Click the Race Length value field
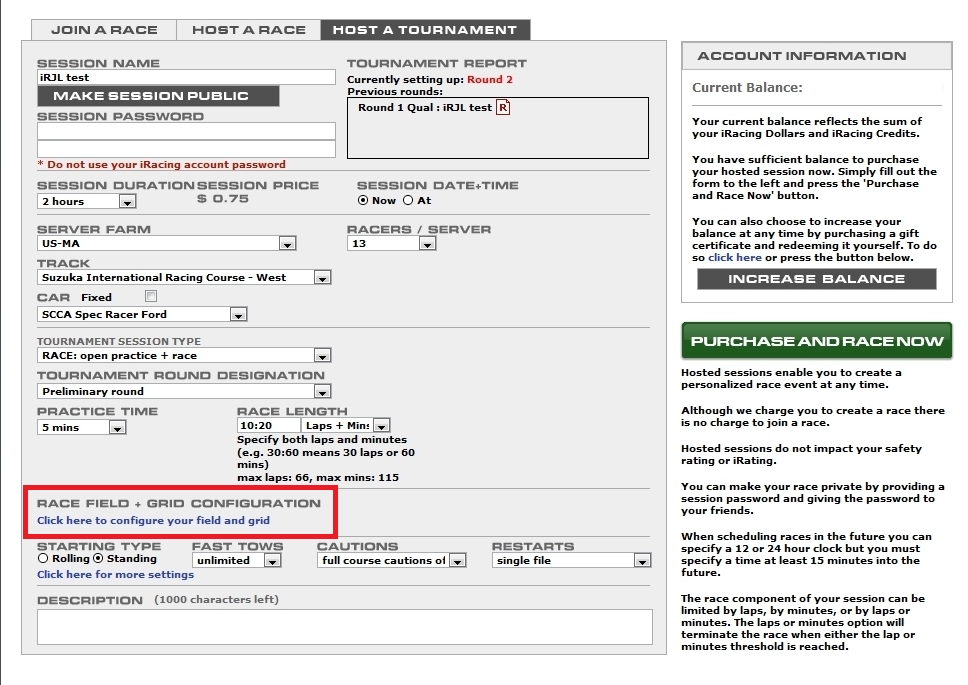968x685 pixels. click(269, 425)
